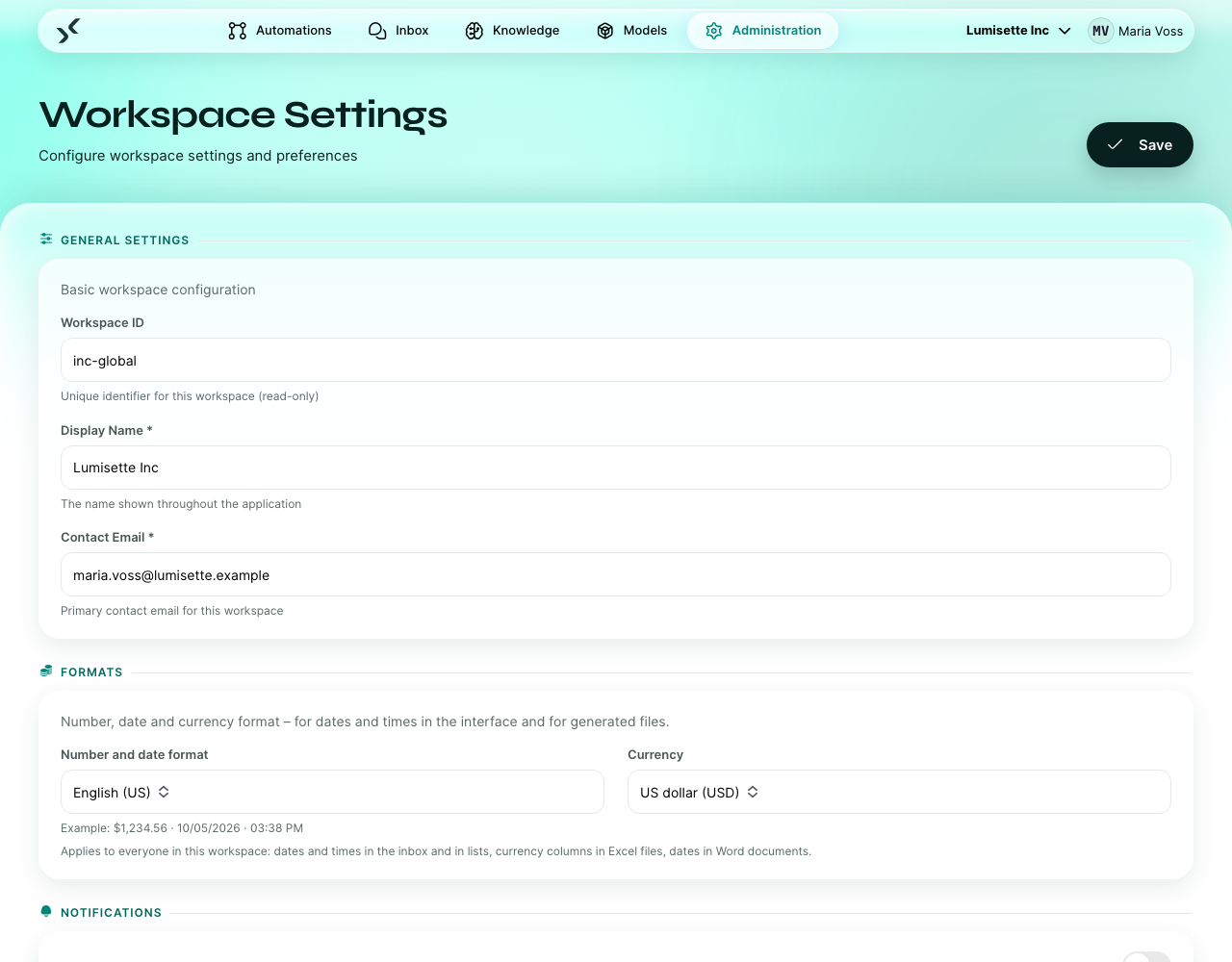Click the chevron next to Lumisette Inc
Image resolution: width=1232 pixels, height=962 pixels.
point(1065,31)
